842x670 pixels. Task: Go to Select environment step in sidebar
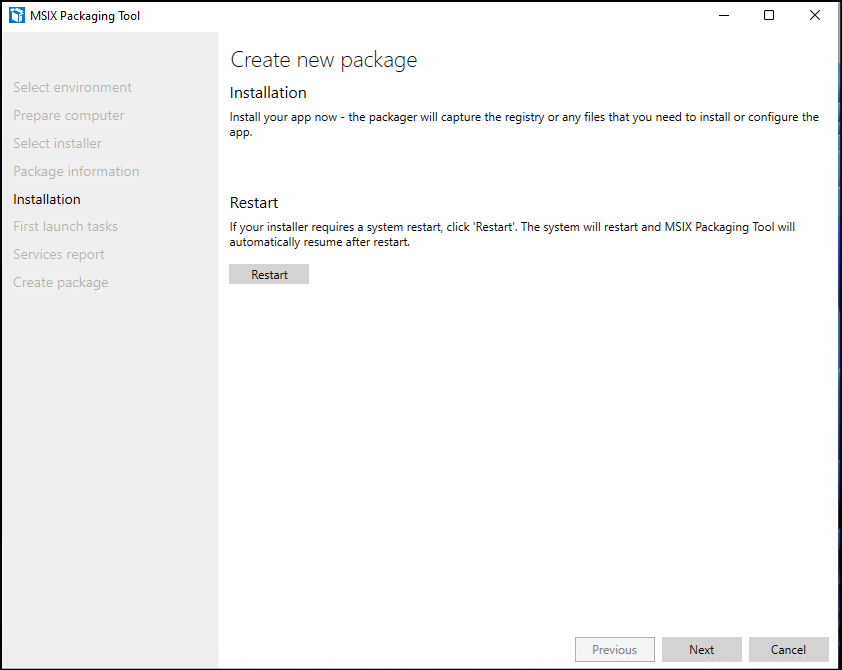point(72,88)
